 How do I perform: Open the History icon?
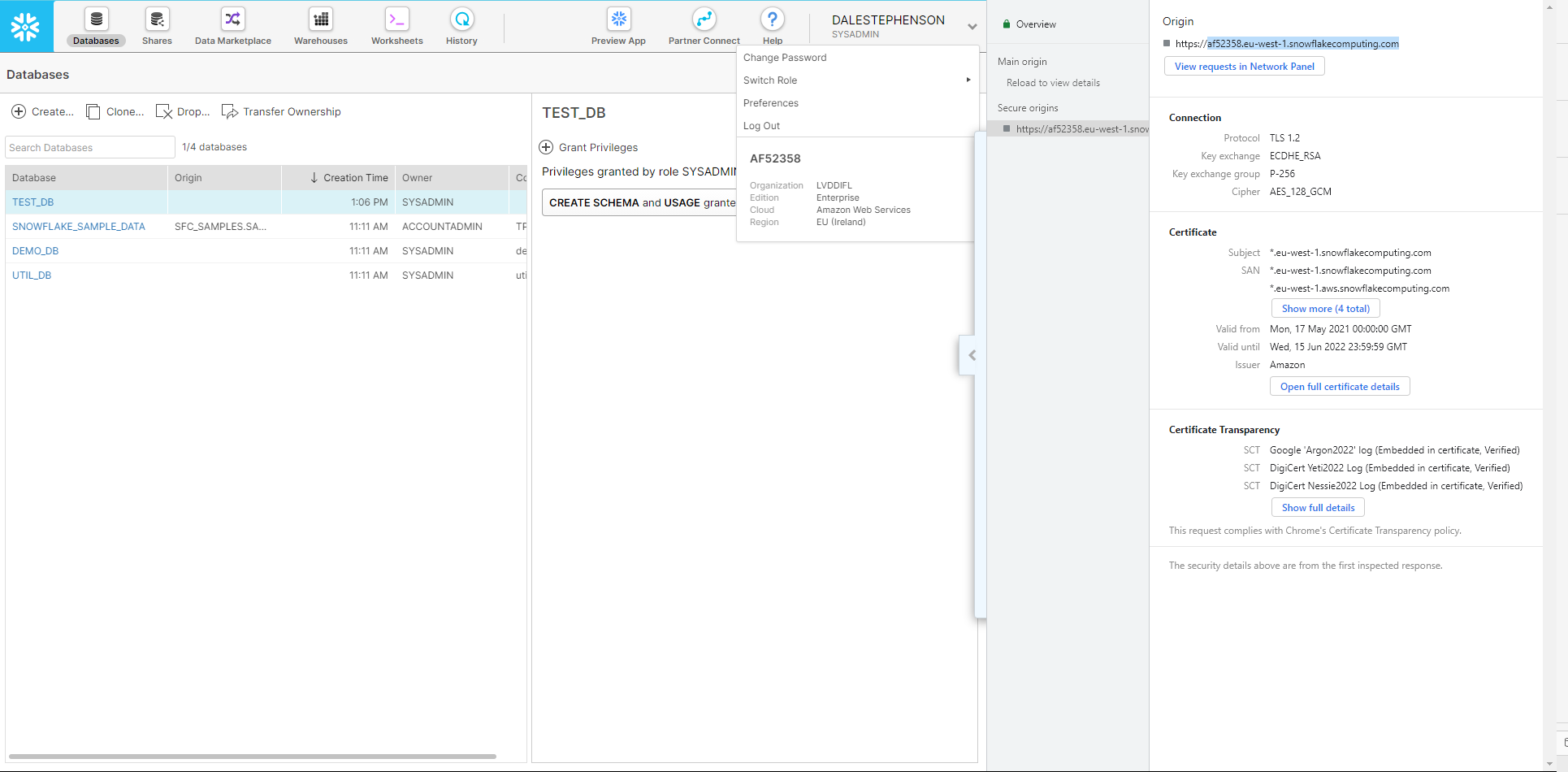coord(461,20)
